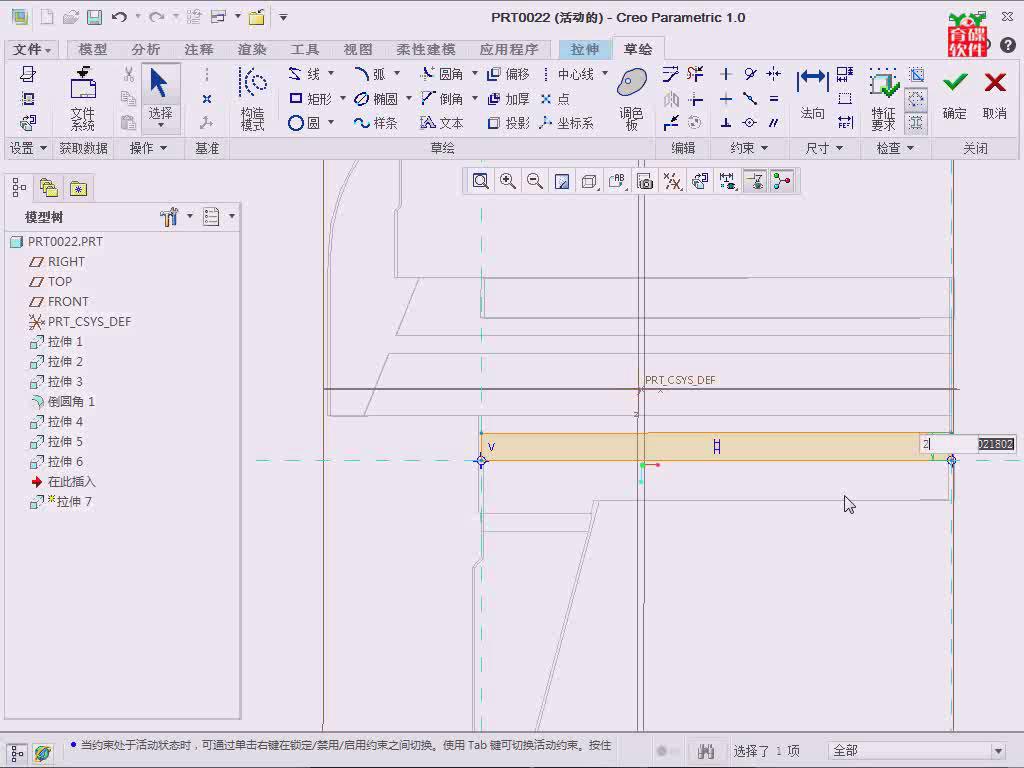Switch to the Analysis (分析) tab

[145, 50]
